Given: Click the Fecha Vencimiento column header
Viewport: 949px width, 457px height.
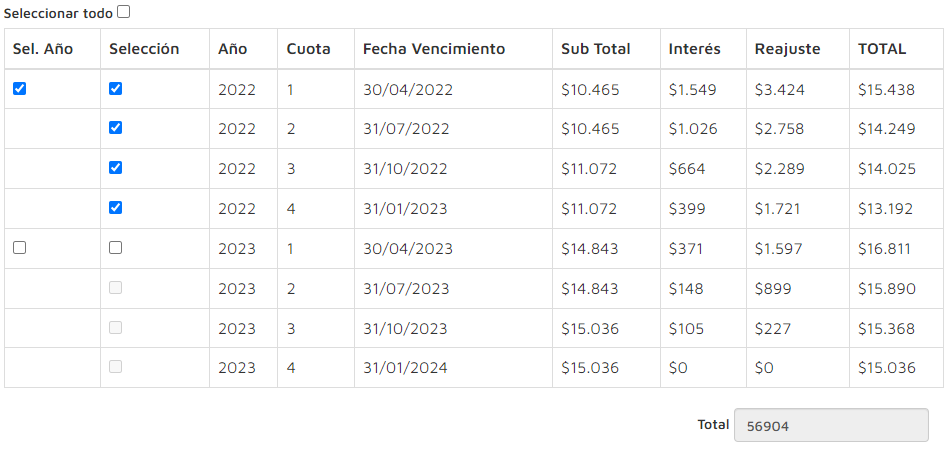Looking at the screenshot, I should [x=434, y=49].
